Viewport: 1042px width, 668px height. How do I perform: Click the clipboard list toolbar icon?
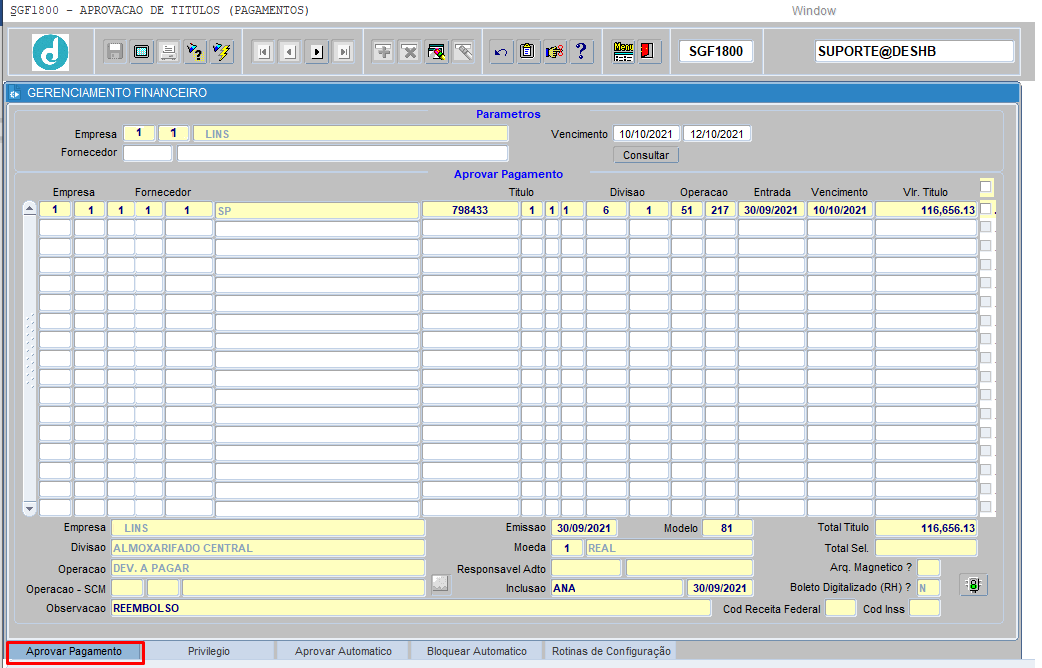[x=528, y=52]
